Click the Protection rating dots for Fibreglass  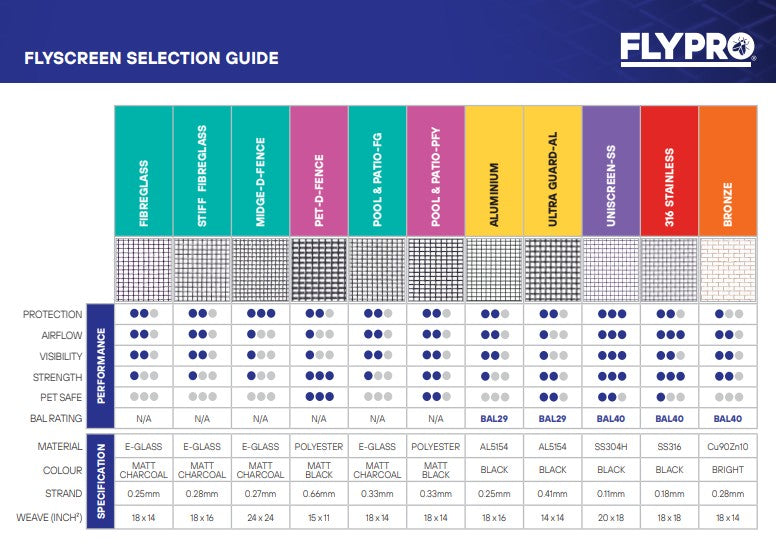(x=144, y=314)
